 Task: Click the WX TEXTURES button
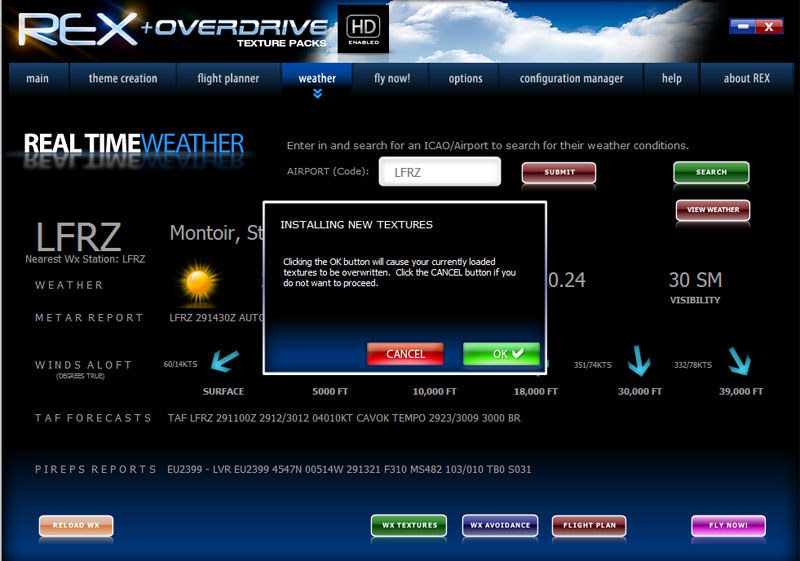click(x=409, y=525)
